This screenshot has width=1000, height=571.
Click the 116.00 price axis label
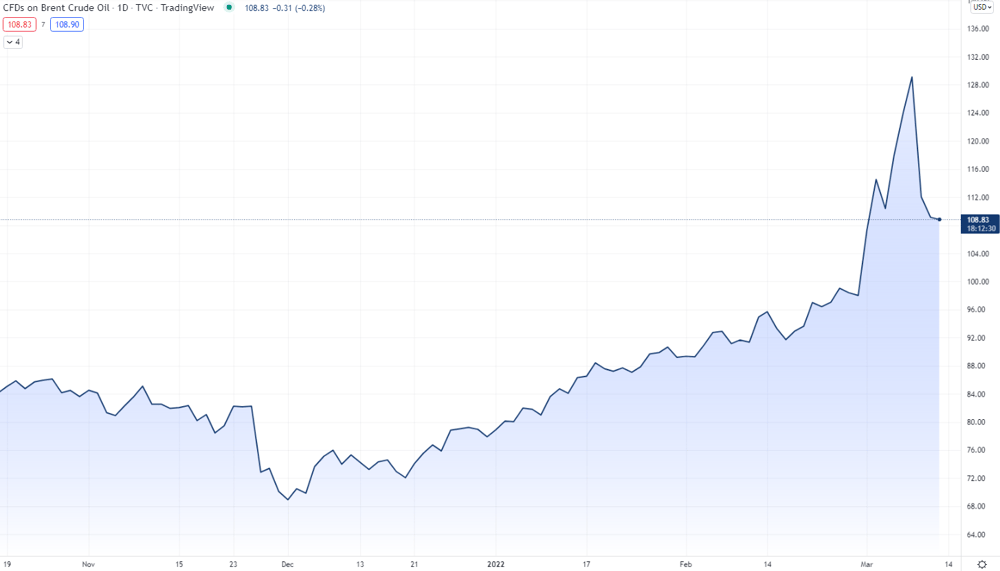click(978, 169)
